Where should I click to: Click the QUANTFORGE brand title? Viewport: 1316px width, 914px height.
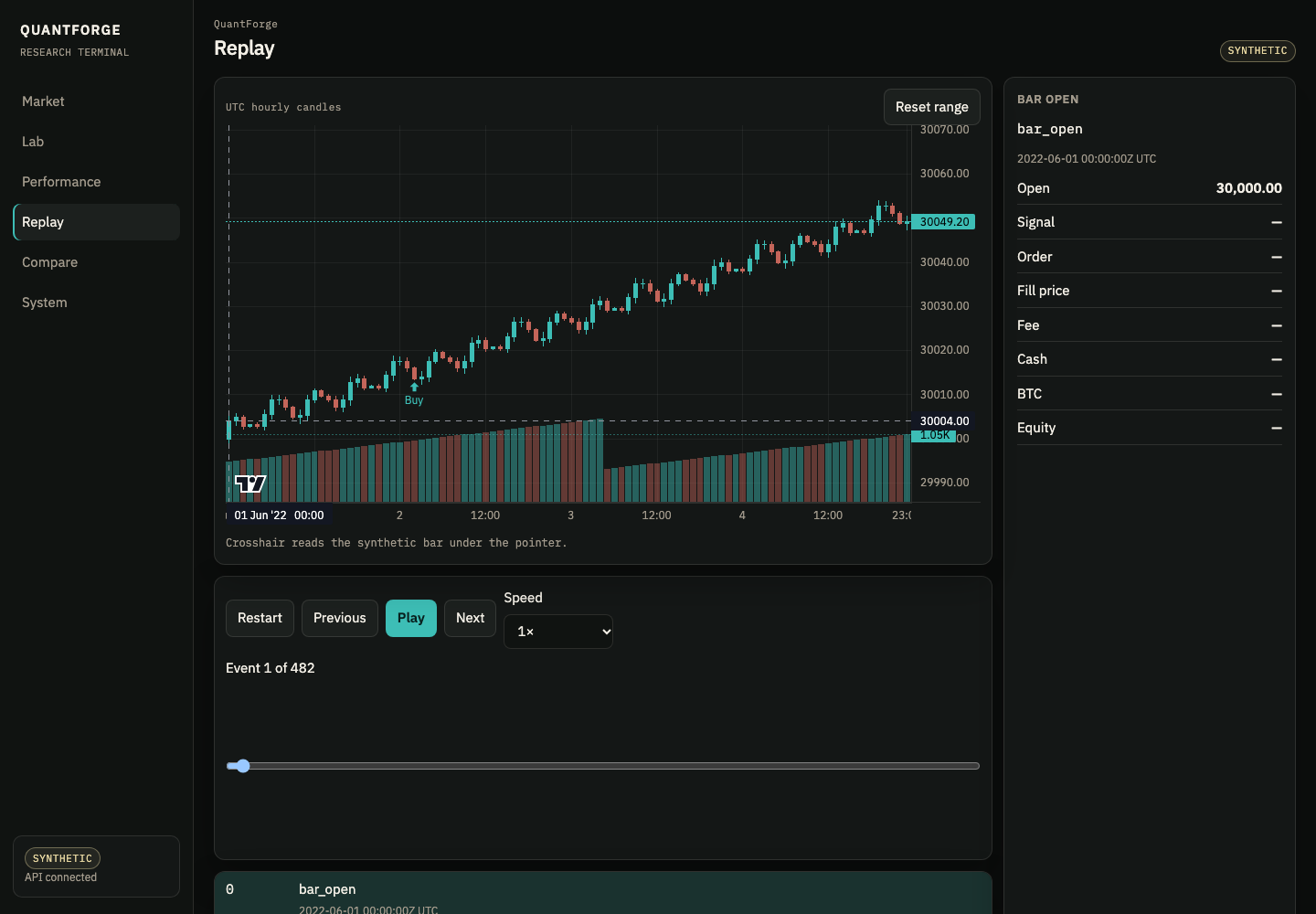click(70, 30)
